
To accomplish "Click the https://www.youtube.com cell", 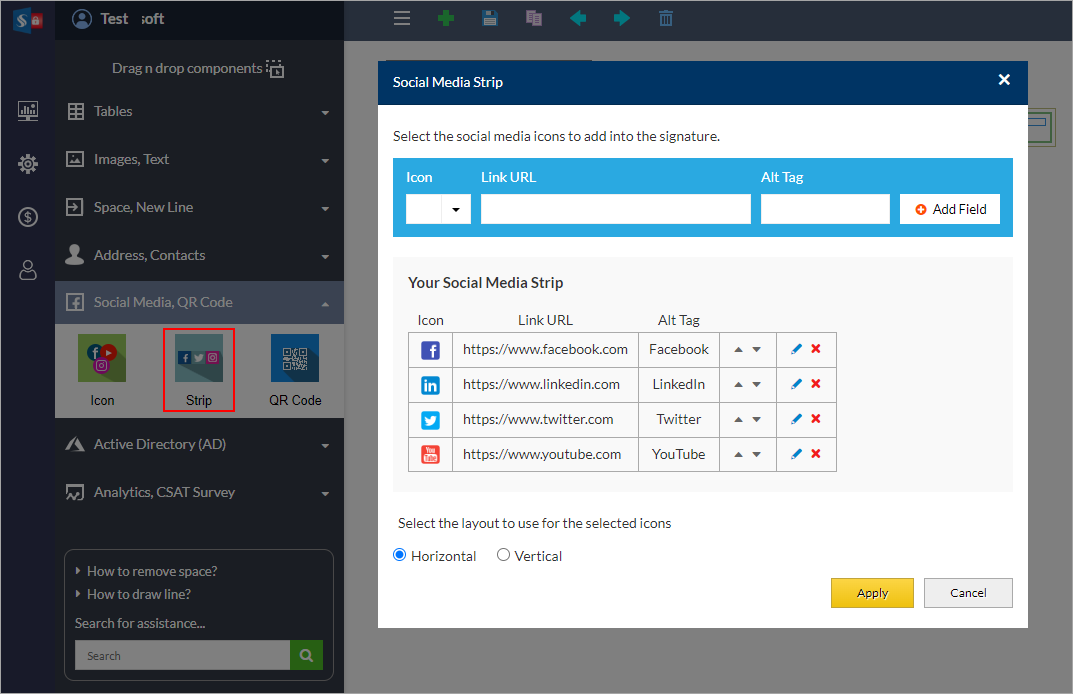I will 545,454.
